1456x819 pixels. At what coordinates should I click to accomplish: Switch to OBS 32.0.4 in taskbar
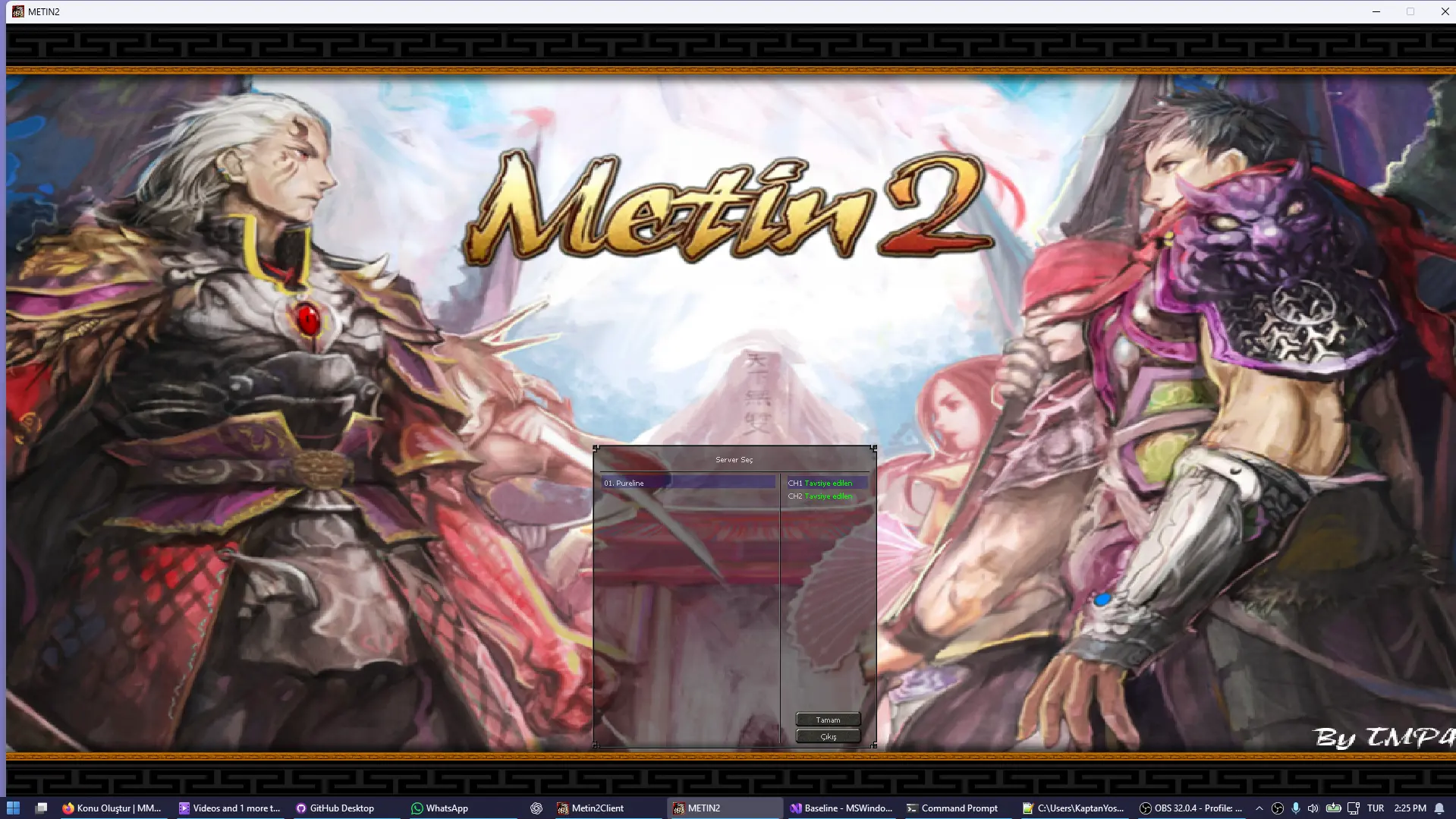(1190, 808)
